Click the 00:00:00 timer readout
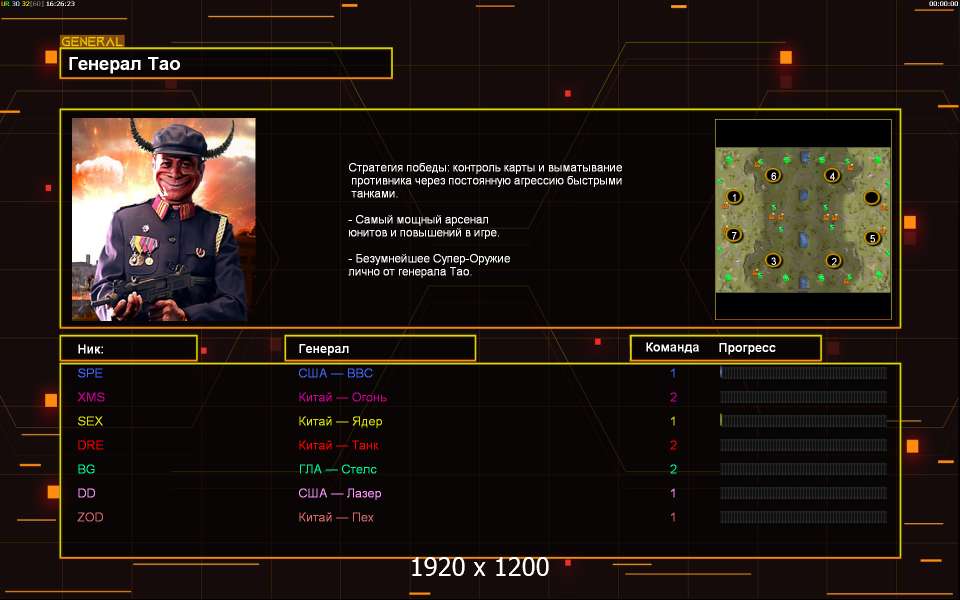 click(x=943, y=4)
